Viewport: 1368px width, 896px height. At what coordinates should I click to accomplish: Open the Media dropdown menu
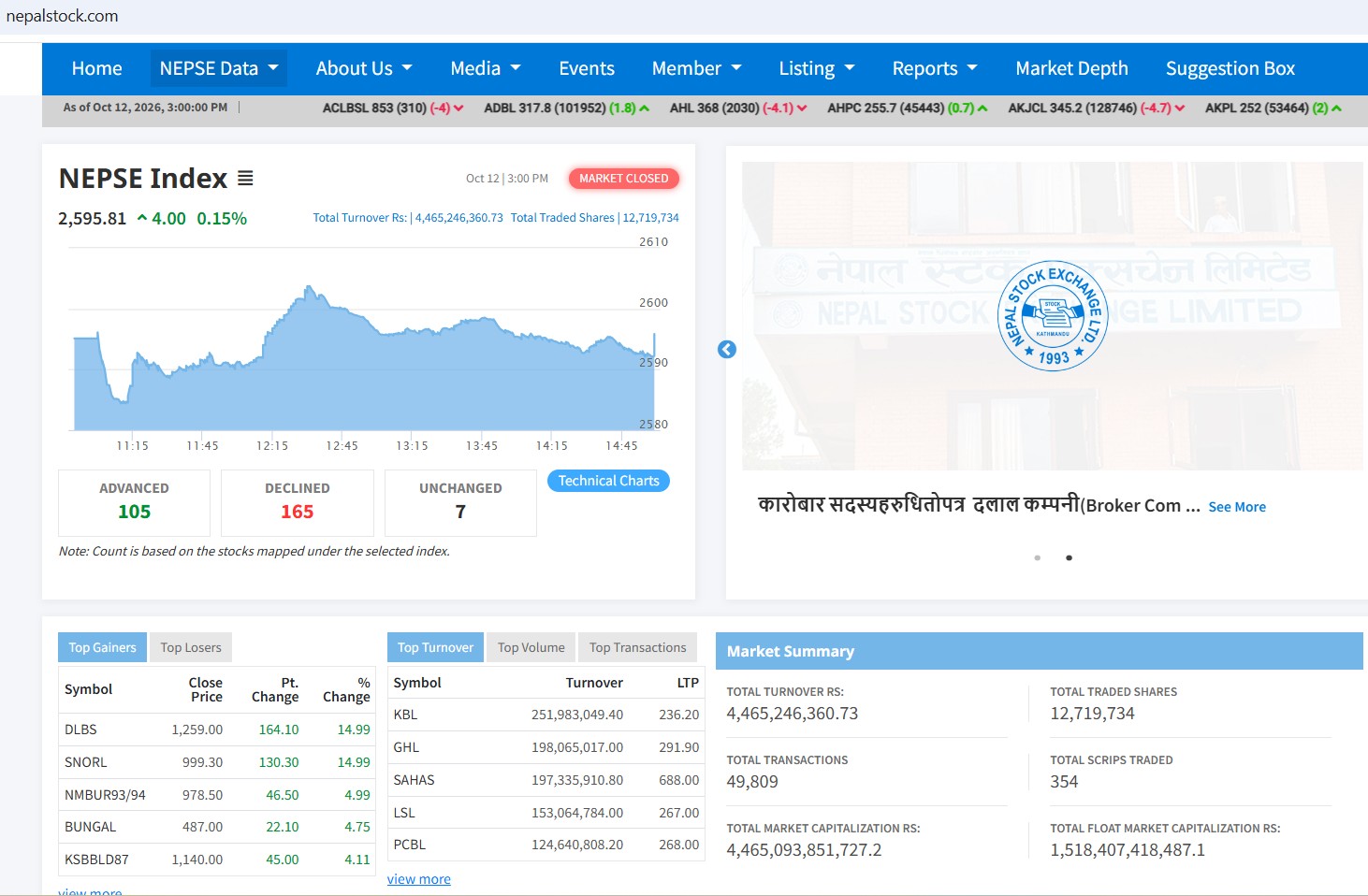486,68
